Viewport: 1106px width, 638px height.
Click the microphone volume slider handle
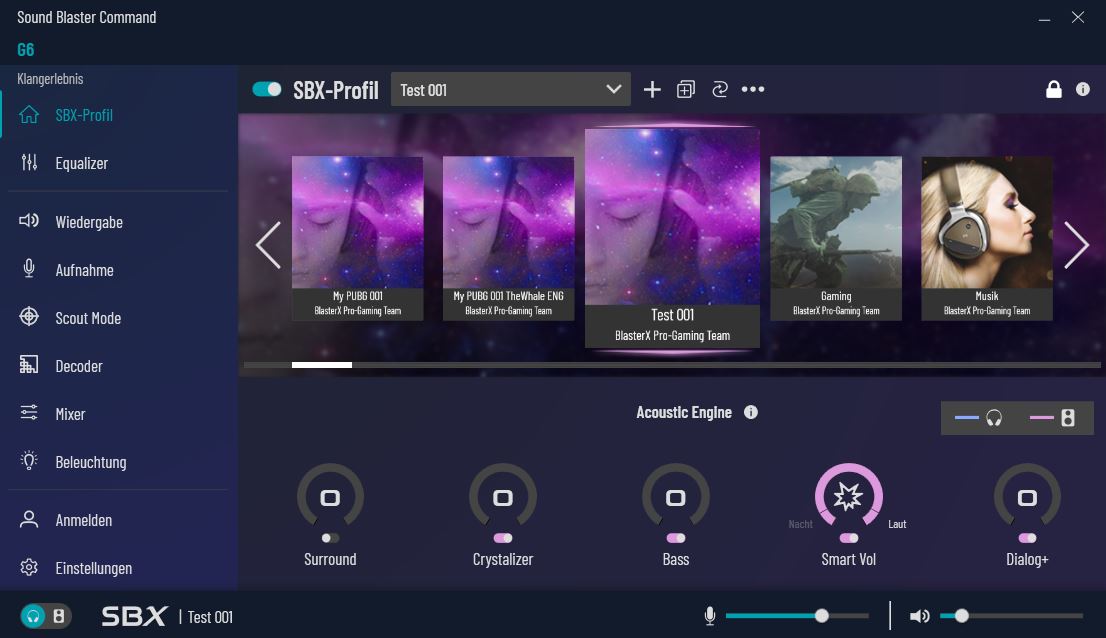822,616
